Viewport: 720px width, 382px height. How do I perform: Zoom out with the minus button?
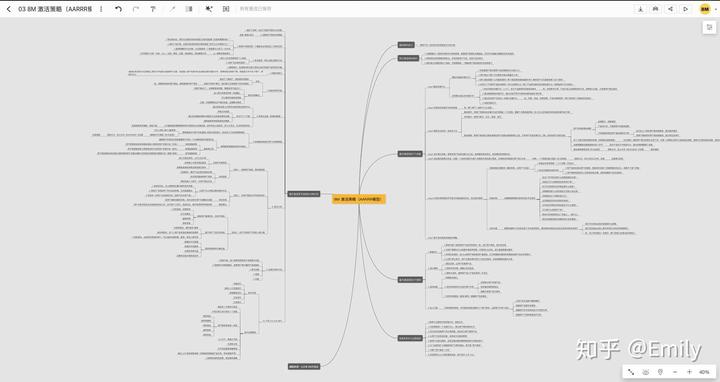point(675,372)
